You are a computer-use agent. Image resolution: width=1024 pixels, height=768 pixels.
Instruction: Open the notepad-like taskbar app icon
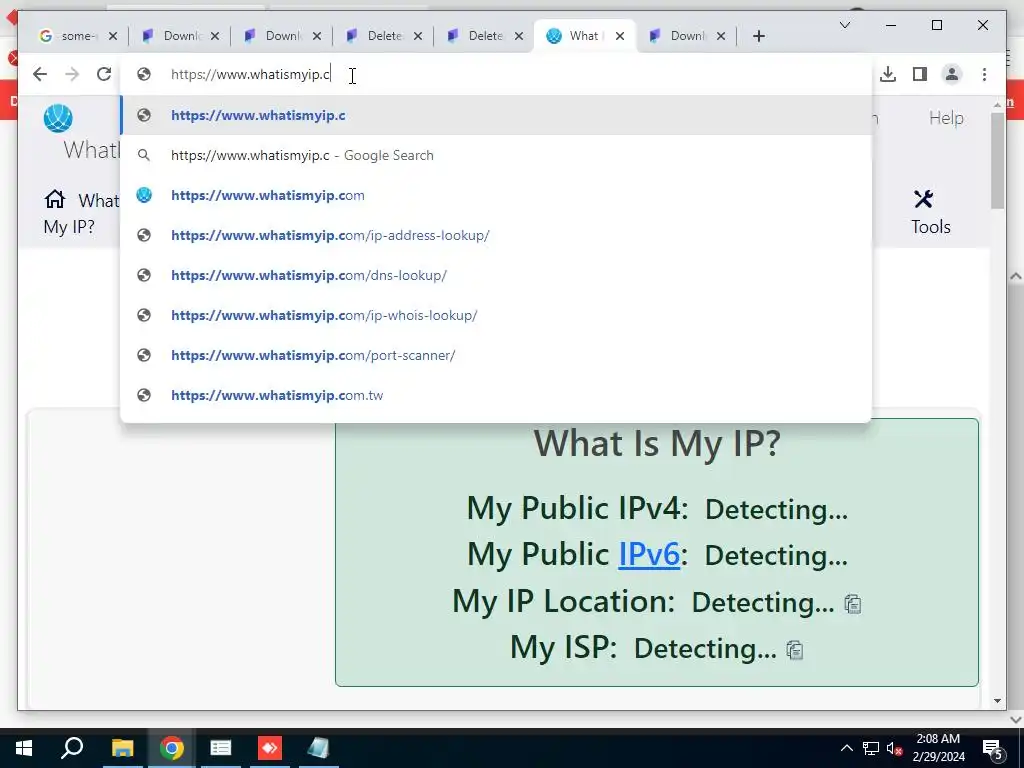(319, 748)
